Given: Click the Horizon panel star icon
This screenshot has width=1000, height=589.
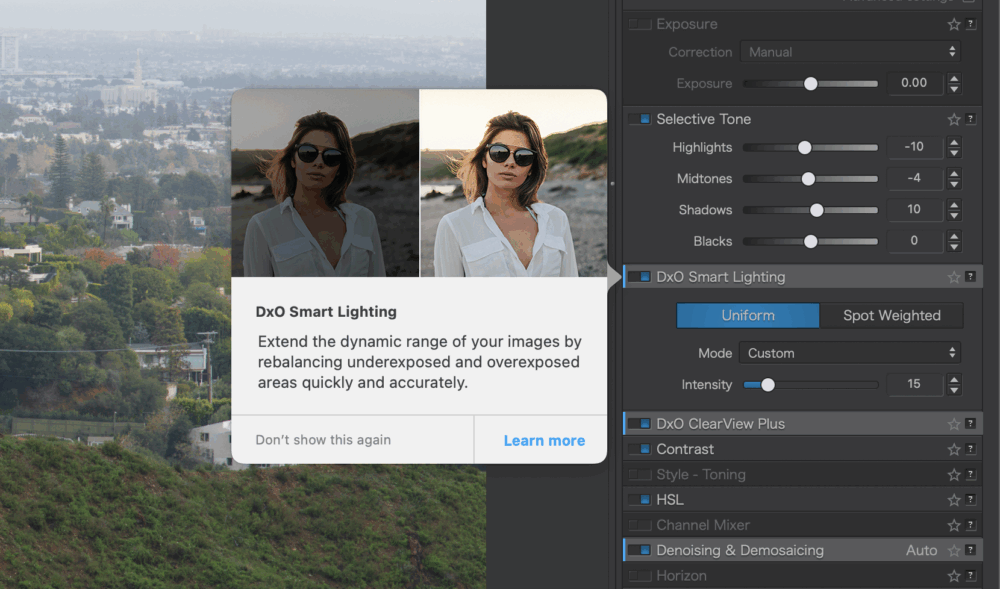Looking at the screenshot, I should coord(954,576).
